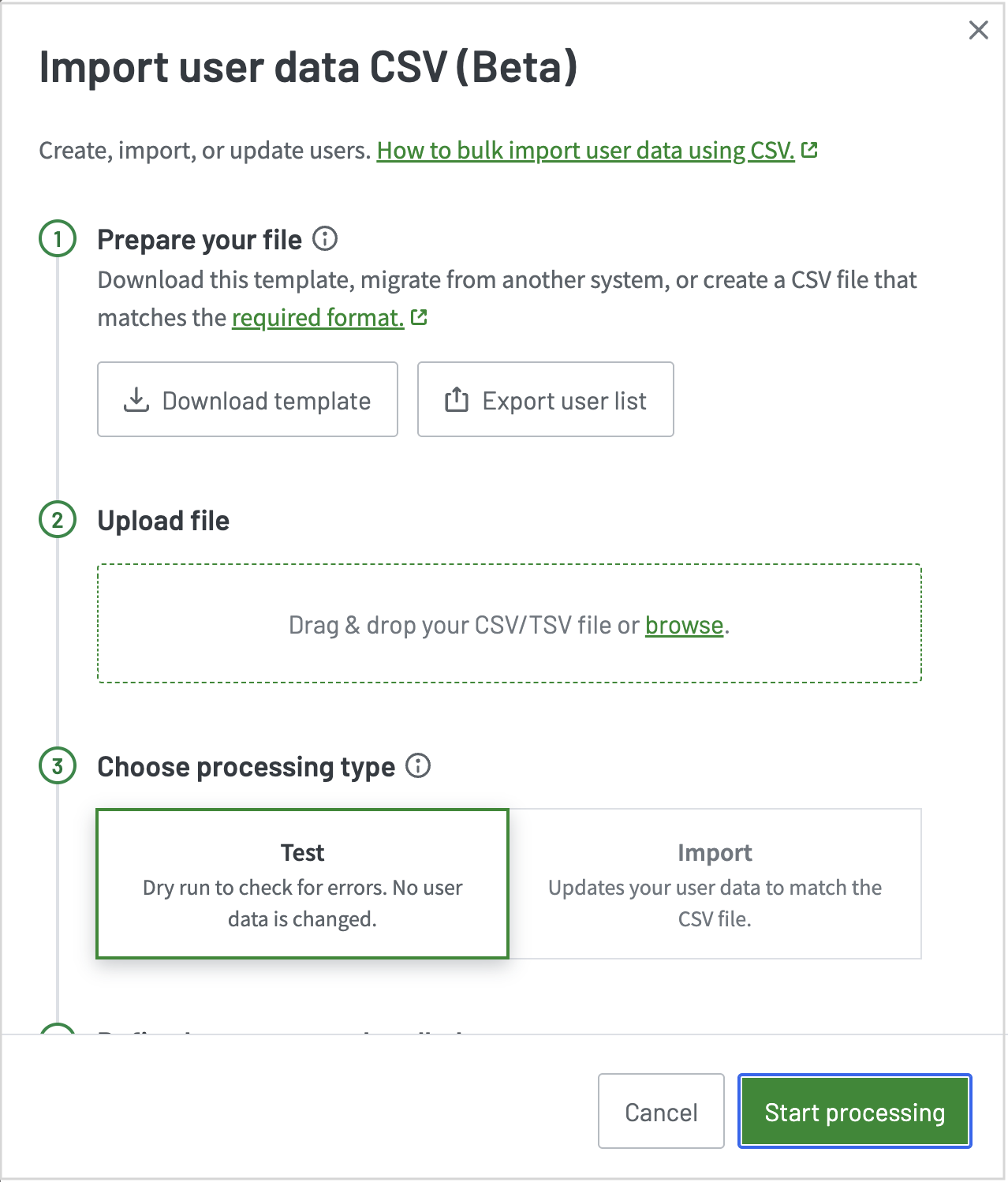Click the step 2 circle indicator
This screenshot has height=1182, width=1008.
point(56,520)
